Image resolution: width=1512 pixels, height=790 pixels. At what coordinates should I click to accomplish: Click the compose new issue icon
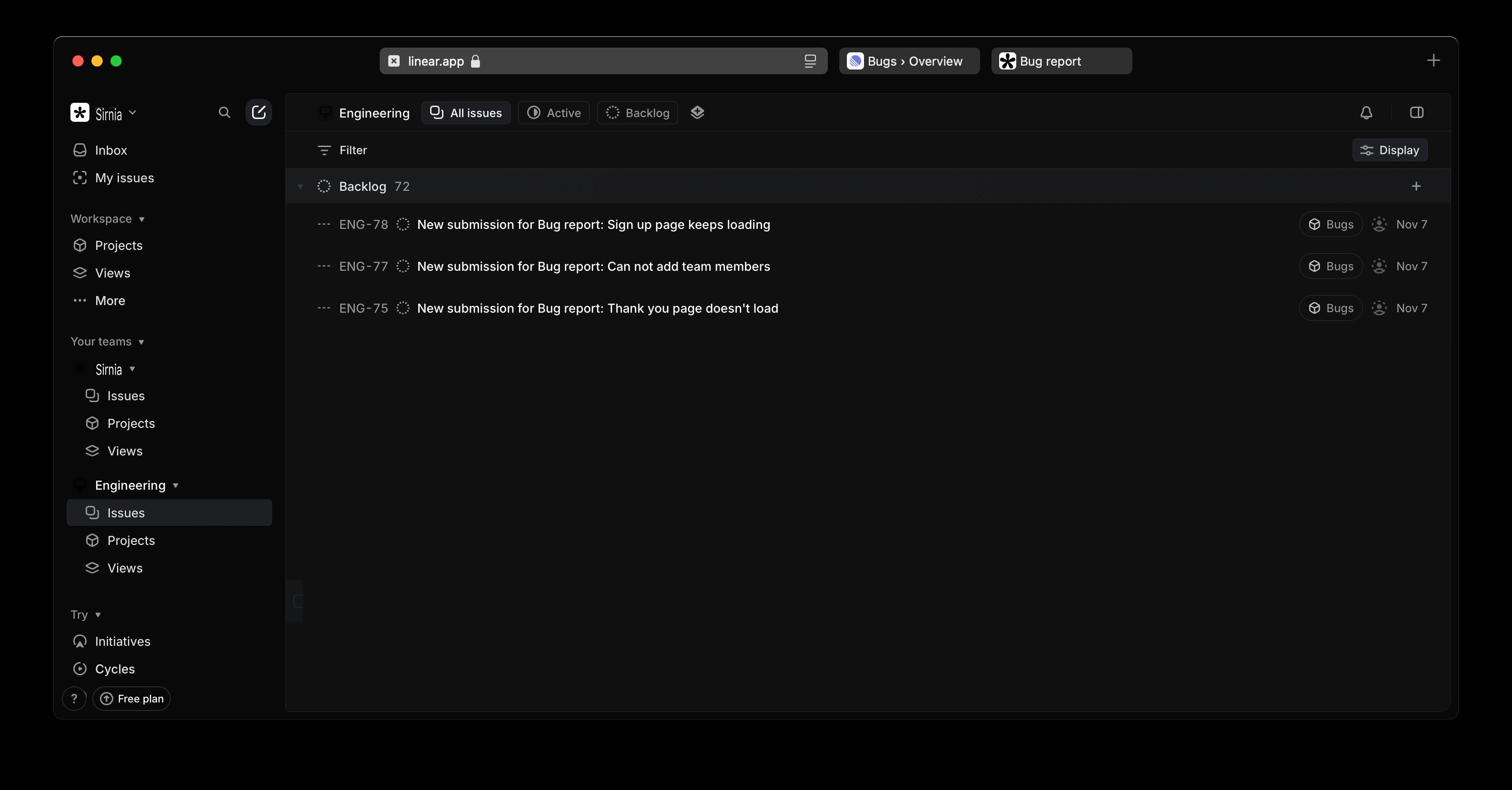pyautogui.click(x=258, y=112)
